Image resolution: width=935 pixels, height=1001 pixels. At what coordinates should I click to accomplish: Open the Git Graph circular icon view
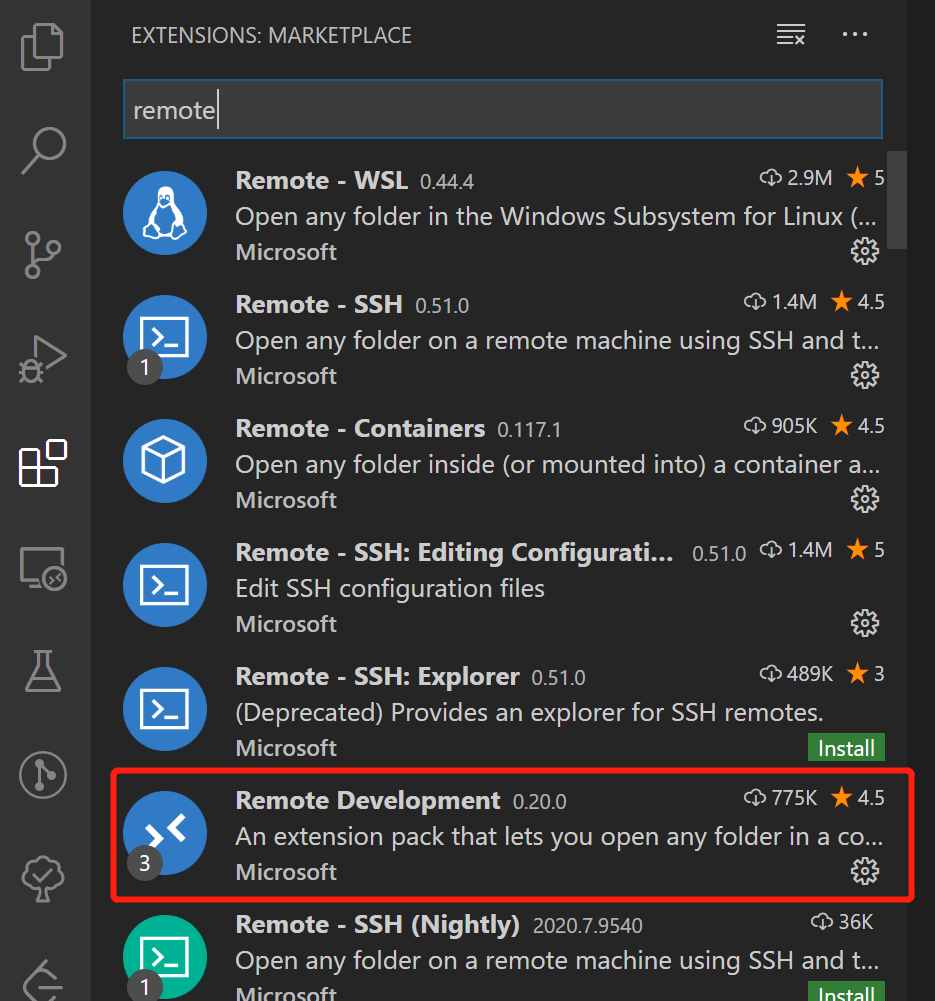pyautogui.click(x=43, y=776)
